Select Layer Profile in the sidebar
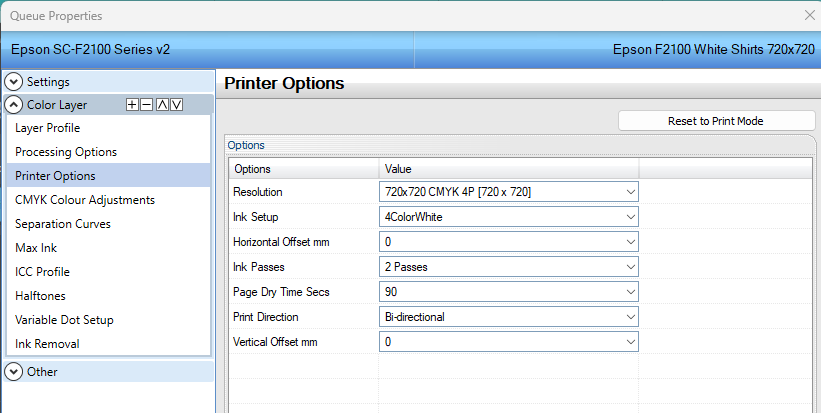 [108, 128]
